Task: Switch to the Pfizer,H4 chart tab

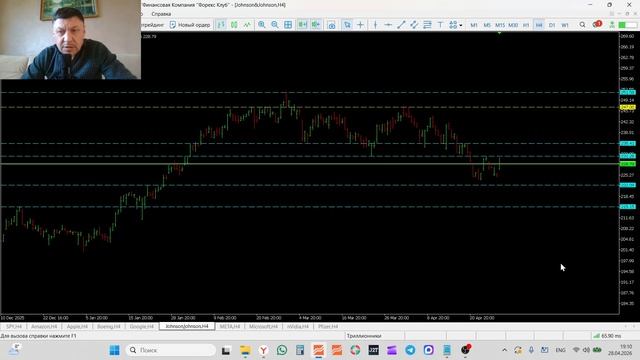Action: click(x=328, y=327)
